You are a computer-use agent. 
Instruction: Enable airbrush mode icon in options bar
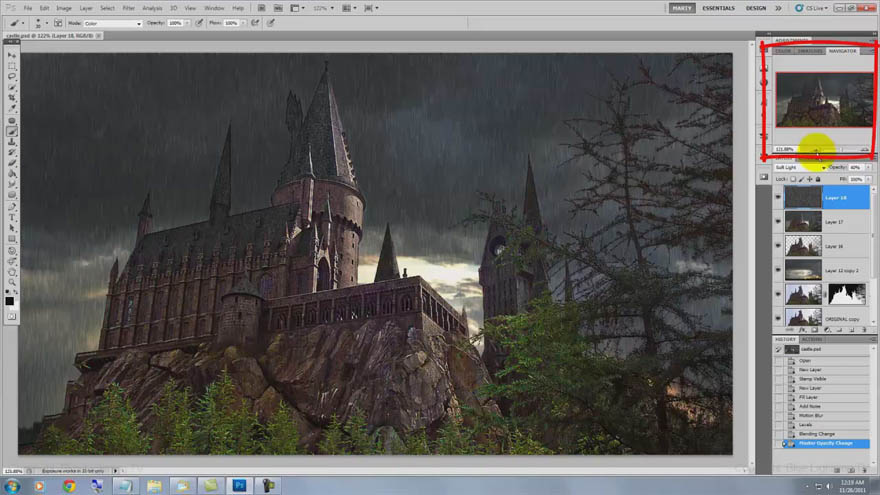[255, 23]
